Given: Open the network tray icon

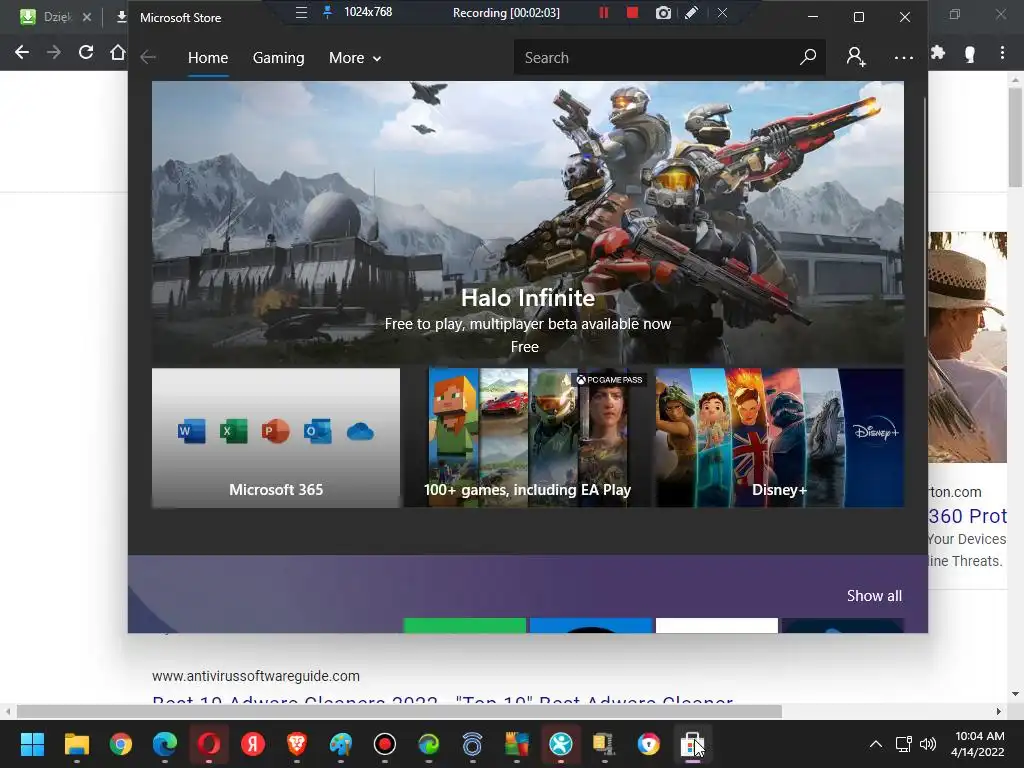Looking at the screenshot, I should point(903,744).
